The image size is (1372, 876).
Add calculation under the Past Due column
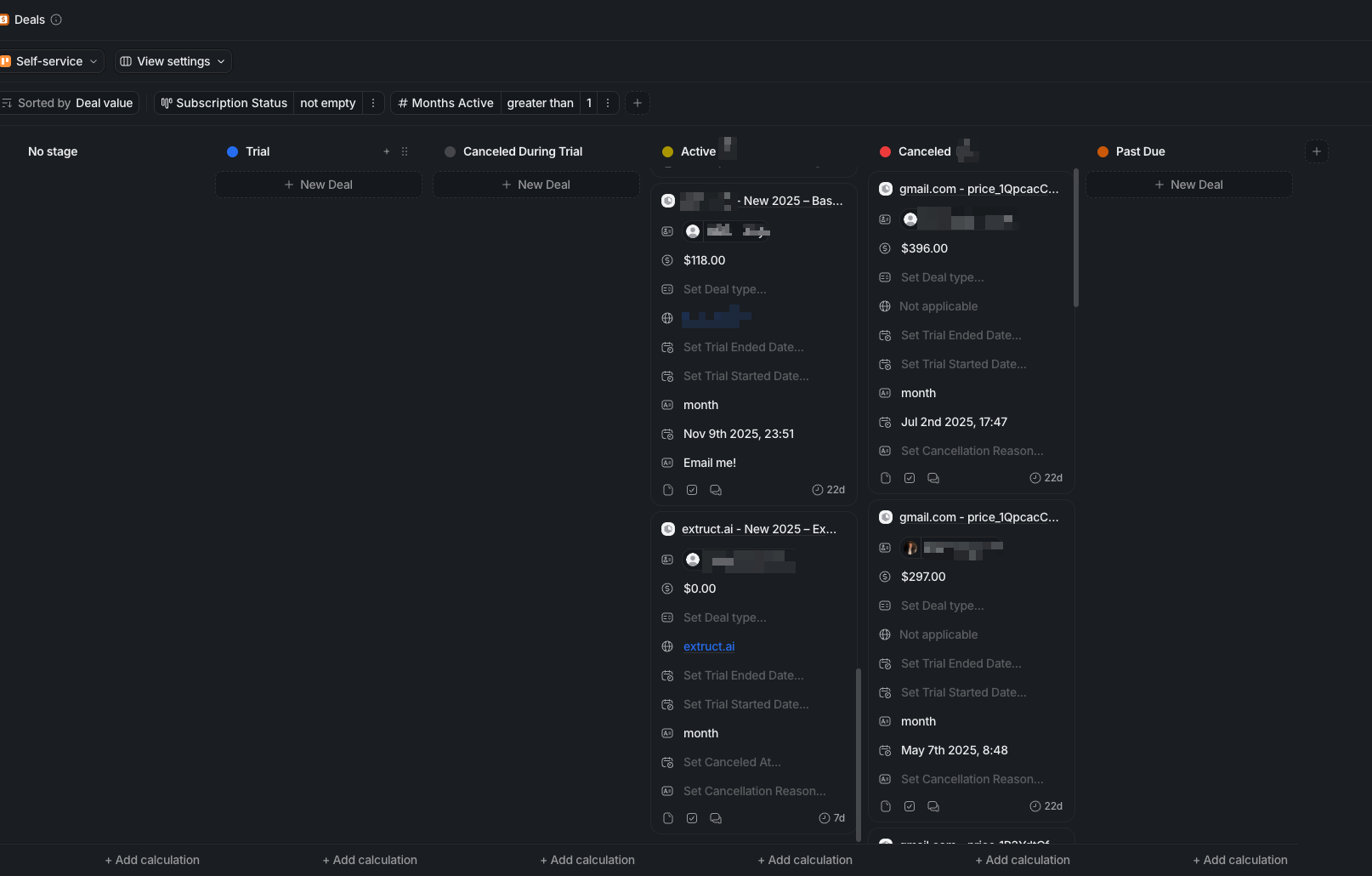(1240, 860)
